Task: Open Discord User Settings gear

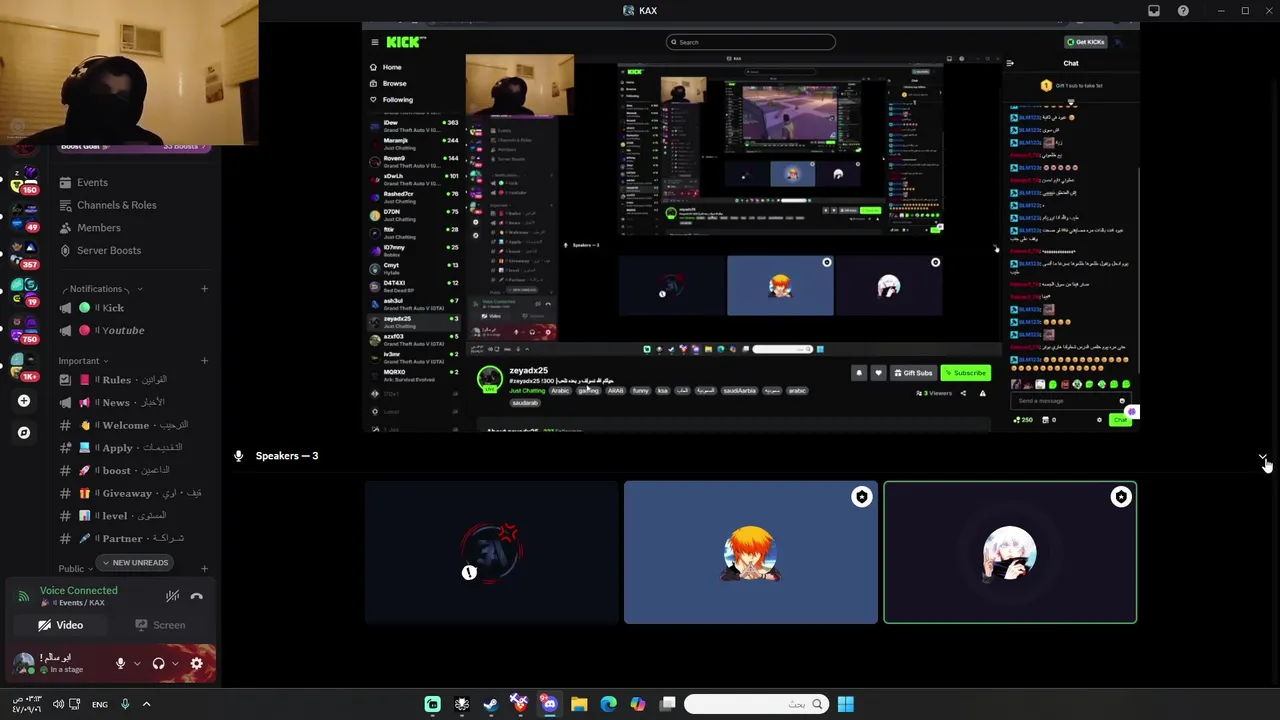Action: click(196, 663)
